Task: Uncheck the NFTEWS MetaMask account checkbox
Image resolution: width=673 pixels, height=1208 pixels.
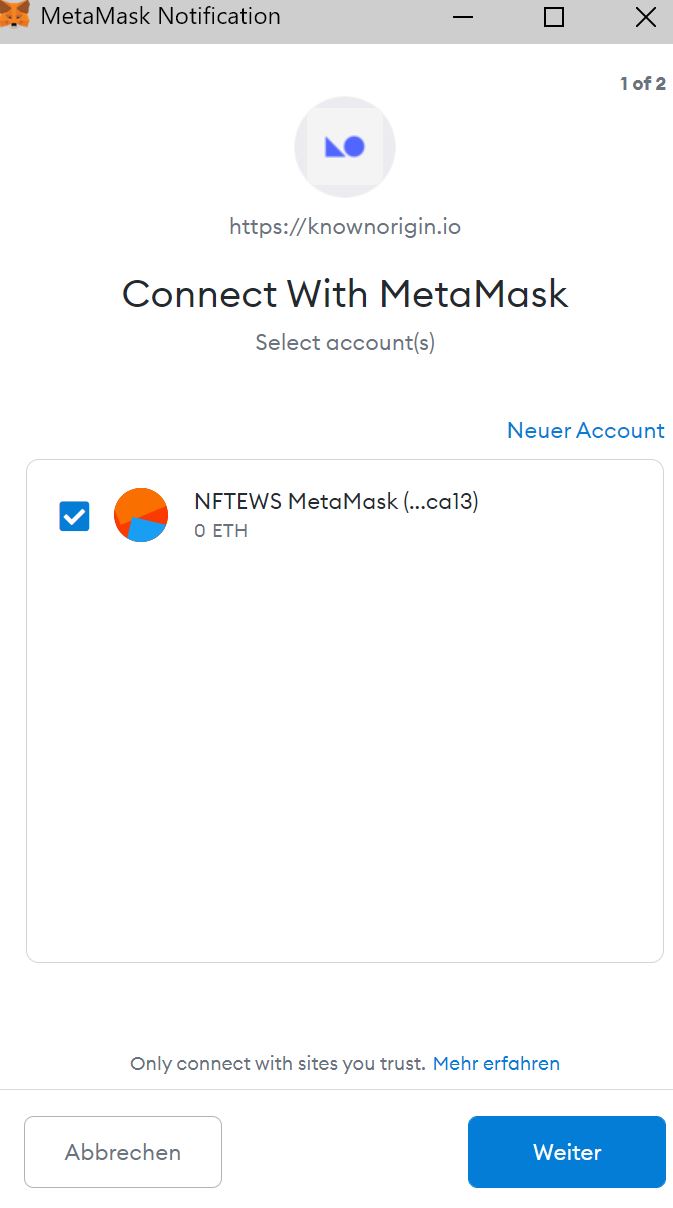Action: click(75, 516)
